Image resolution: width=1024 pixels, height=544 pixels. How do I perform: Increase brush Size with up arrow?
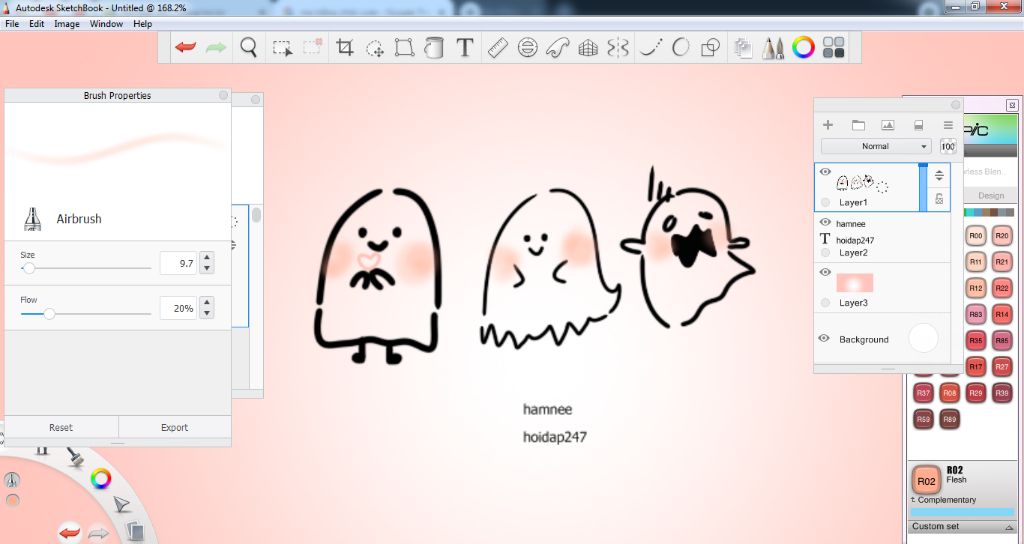(x=207, y=257)
